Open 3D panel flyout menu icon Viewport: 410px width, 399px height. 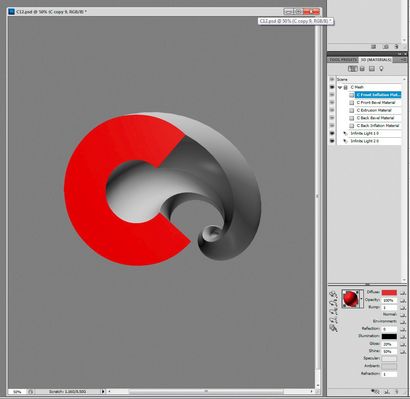coord(403,60)
